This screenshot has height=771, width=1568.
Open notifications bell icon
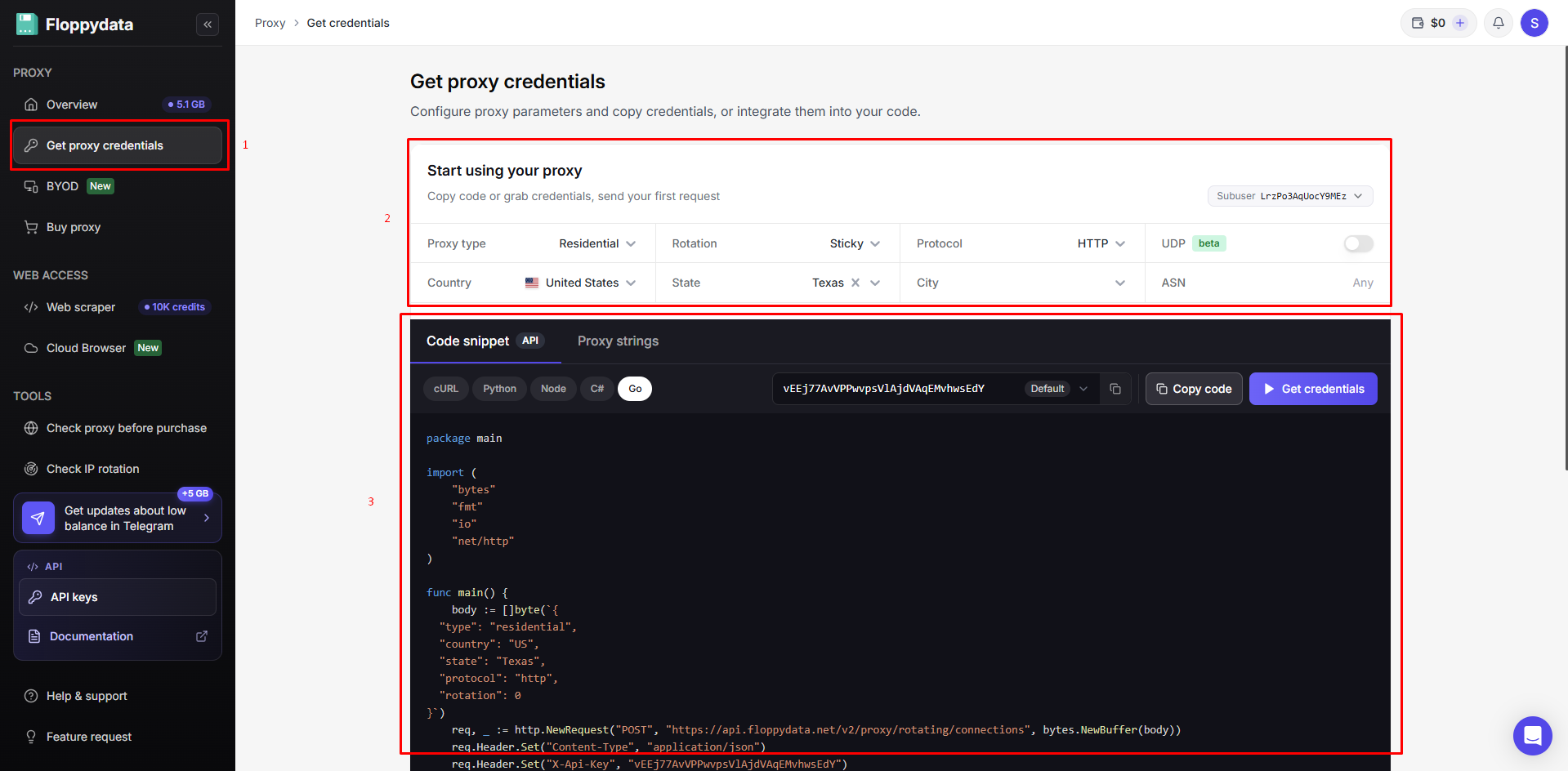(1499, 23)
